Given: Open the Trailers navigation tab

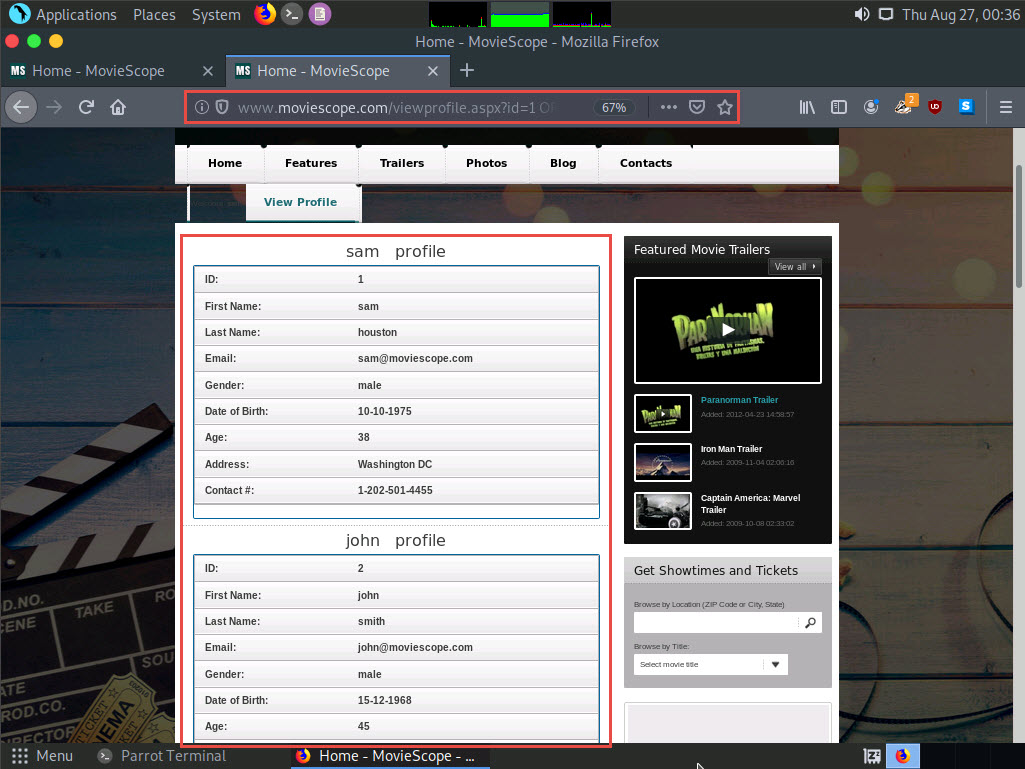Looking at the screenshot, I should 401,163.
